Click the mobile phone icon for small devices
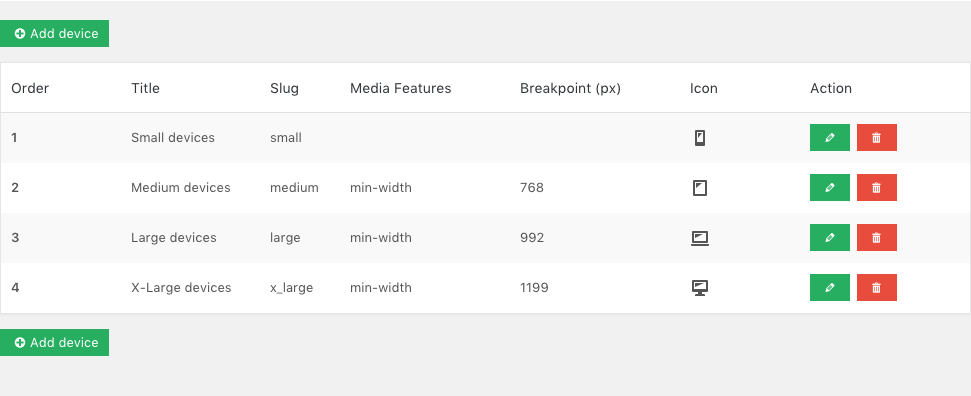 click(x=700, y=138)
